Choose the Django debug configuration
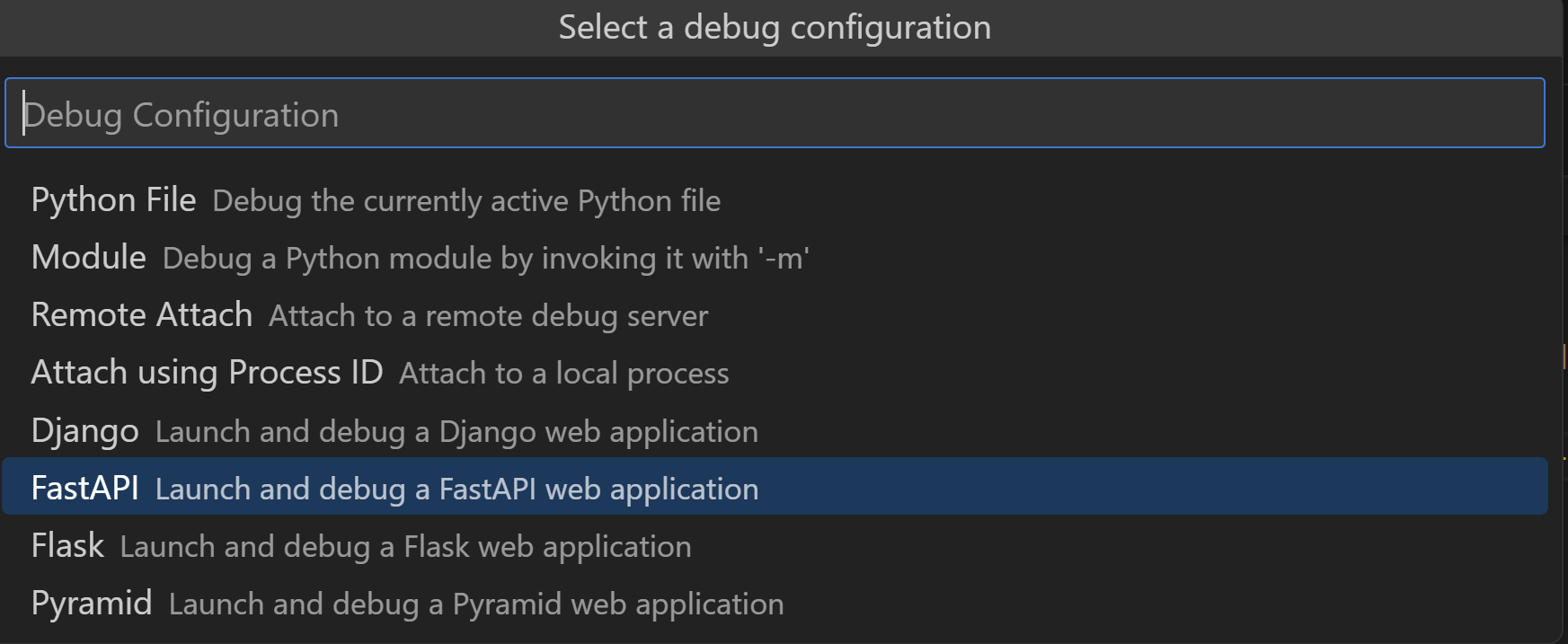Screen dimensions: 1568x644 pos(84,431)
